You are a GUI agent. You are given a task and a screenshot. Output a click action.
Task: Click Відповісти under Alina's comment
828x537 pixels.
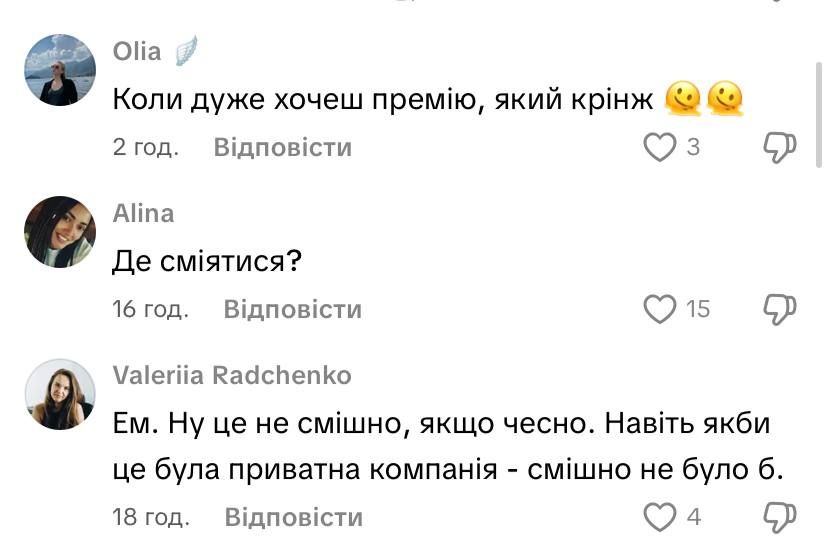pos(292,310)
